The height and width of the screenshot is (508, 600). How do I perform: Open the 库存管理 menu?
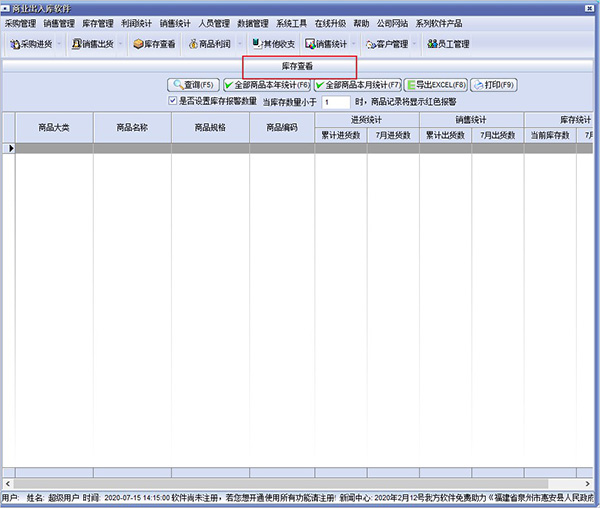[x=98, y=23]
